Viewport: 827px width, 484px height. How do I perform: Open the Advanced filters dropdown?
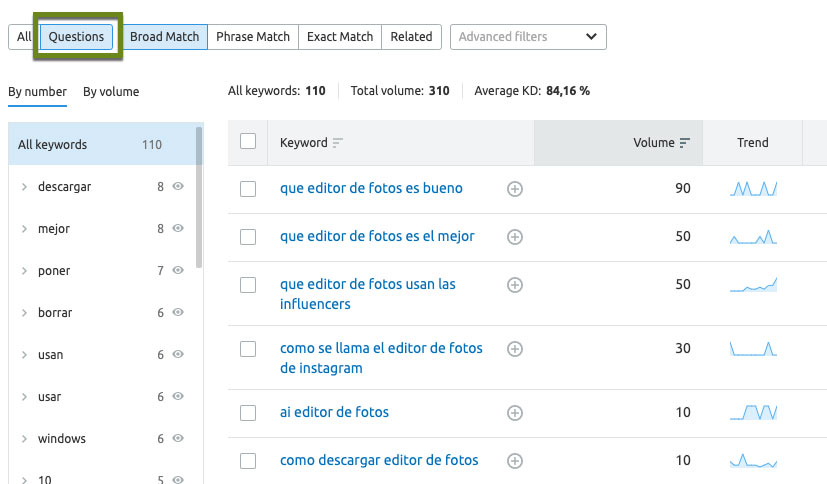[x=528, y=37]
